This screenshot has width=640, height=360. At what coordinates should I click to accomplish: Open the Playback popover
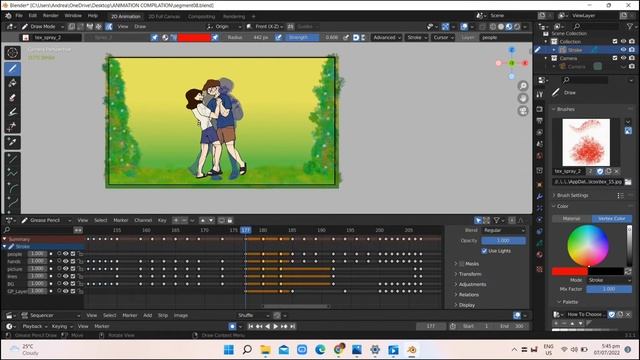tap(34, 326)
